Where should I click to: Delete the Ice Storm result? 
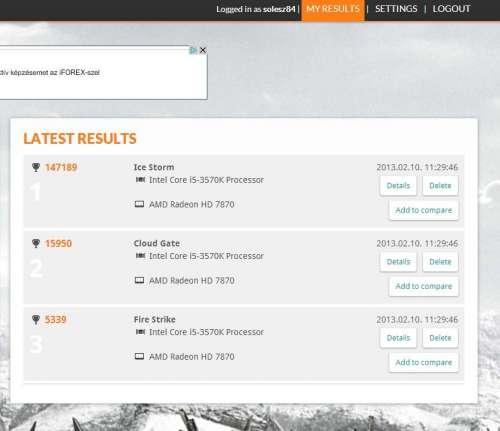coord(440,186)
